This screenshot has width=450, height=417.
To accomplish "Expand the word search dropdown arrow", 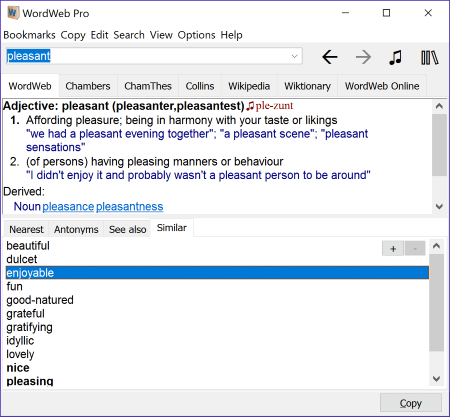I will [x=294, y=56].
